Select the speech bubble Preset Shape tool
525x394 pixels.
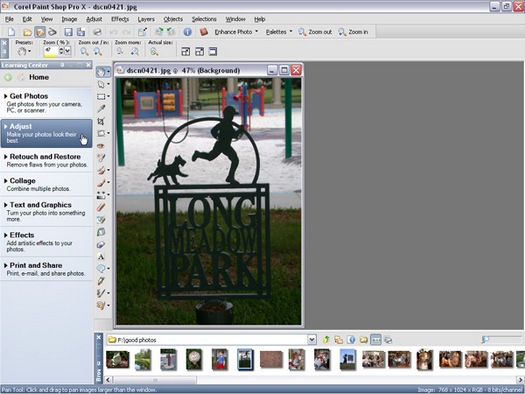point(101,268)
